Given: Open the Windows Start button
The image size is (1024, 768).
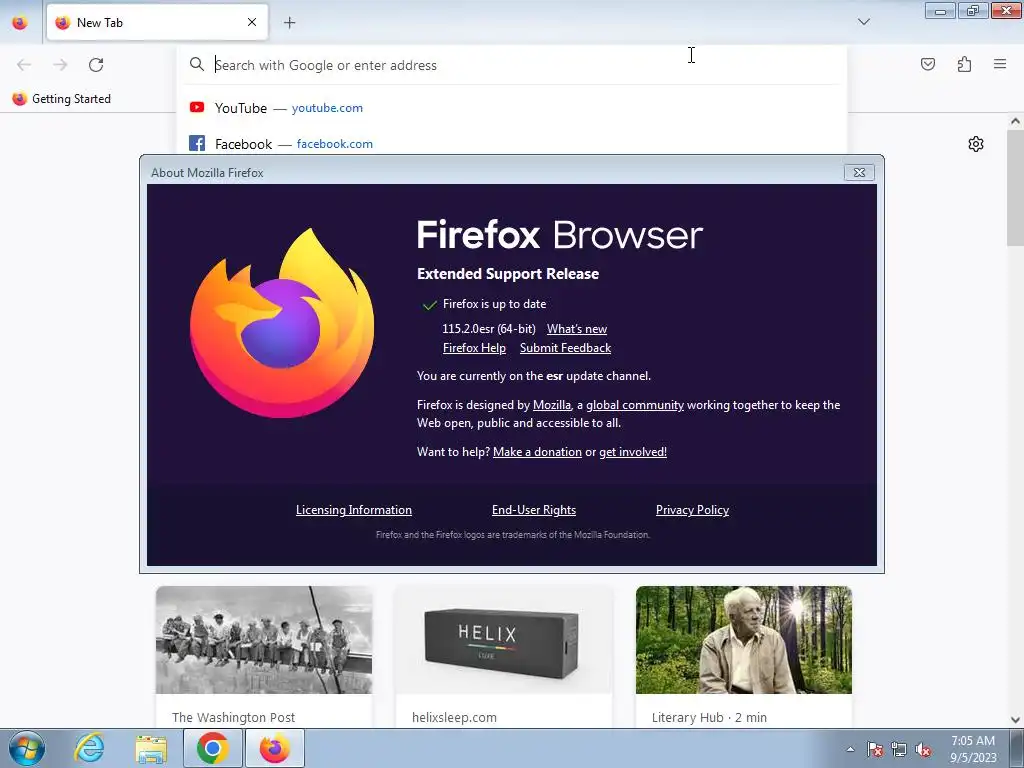Looking at the screenshot, I should 27,748.
